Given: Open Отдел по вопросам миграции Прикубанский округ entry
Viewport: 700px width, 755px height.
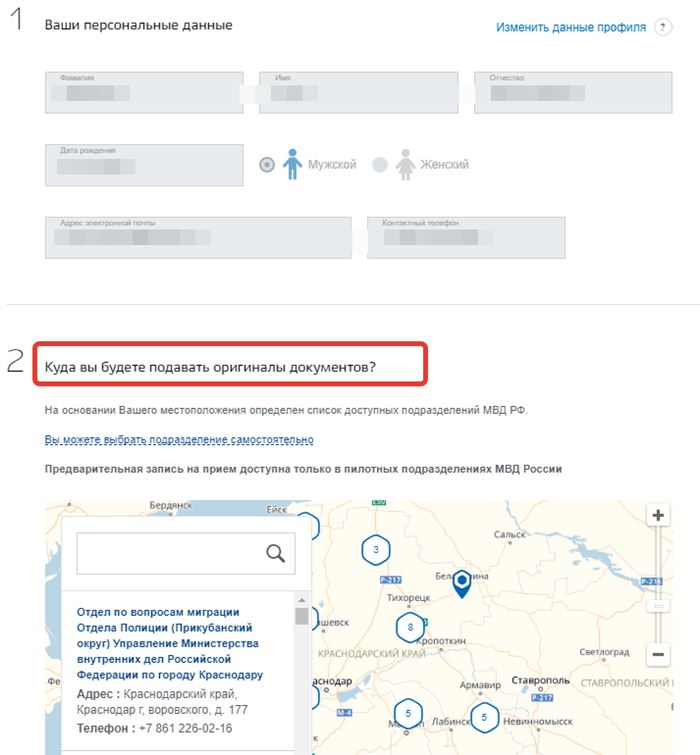Looking at the screenshot, I should (169, 643).
